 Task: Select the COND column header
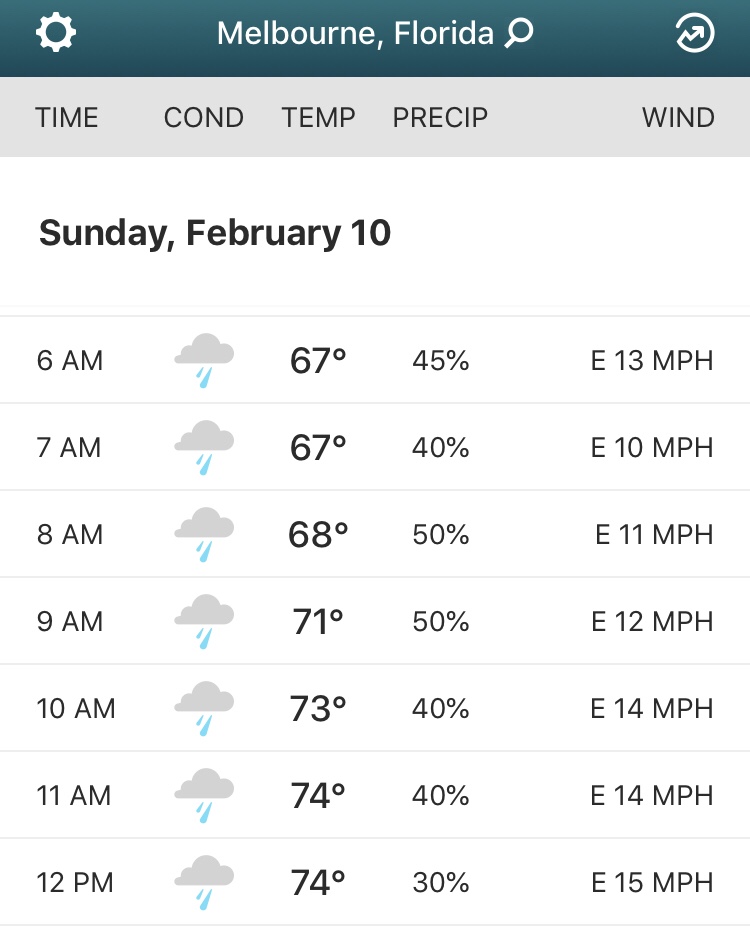[203, 118]
